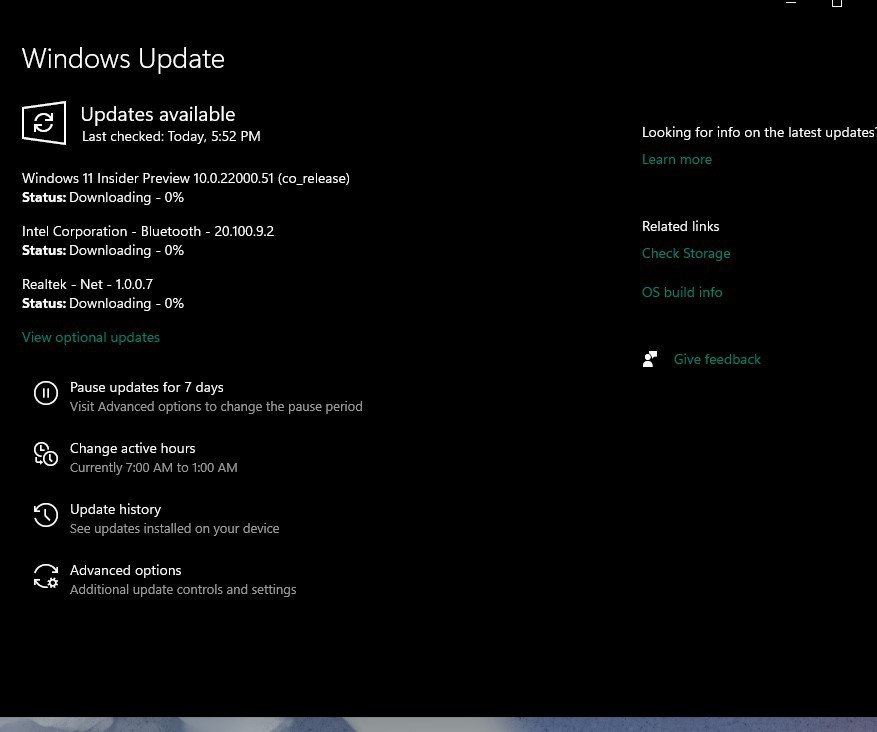Minimize the Settings window
The image size is (877, 732).
point(790,3)
